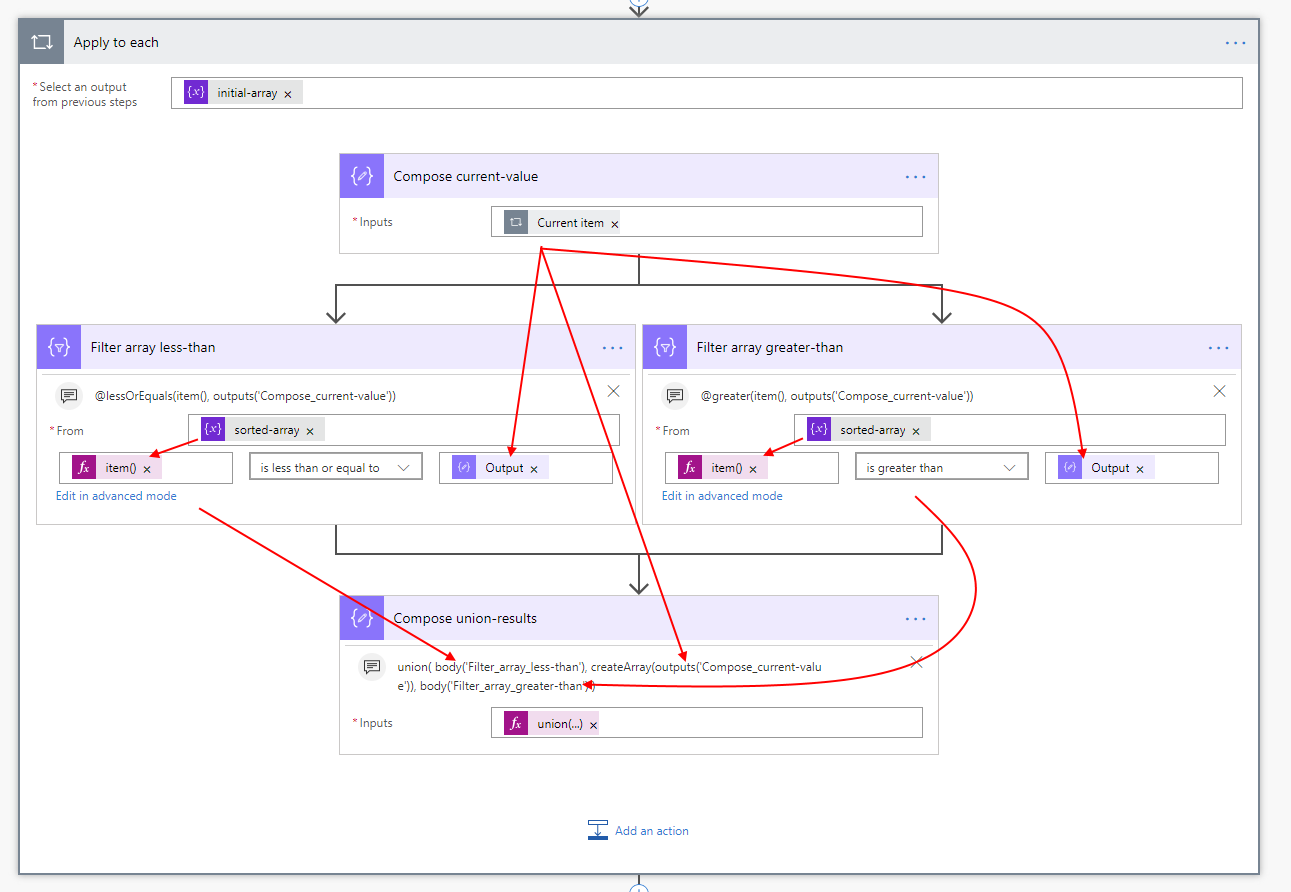Click Edit in advanced mode under greater-than filter
The width and height of the screenshot is (1291, 892).
pyautogui.click(x=722, y=496)
